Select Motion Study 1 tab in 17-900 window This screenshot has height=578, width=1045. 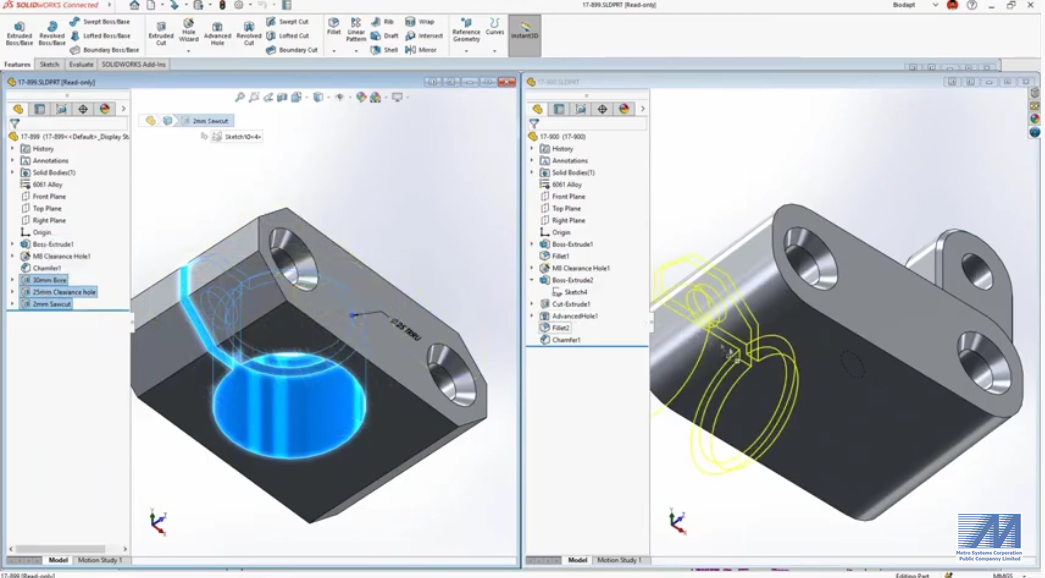(x=619, y=560)
